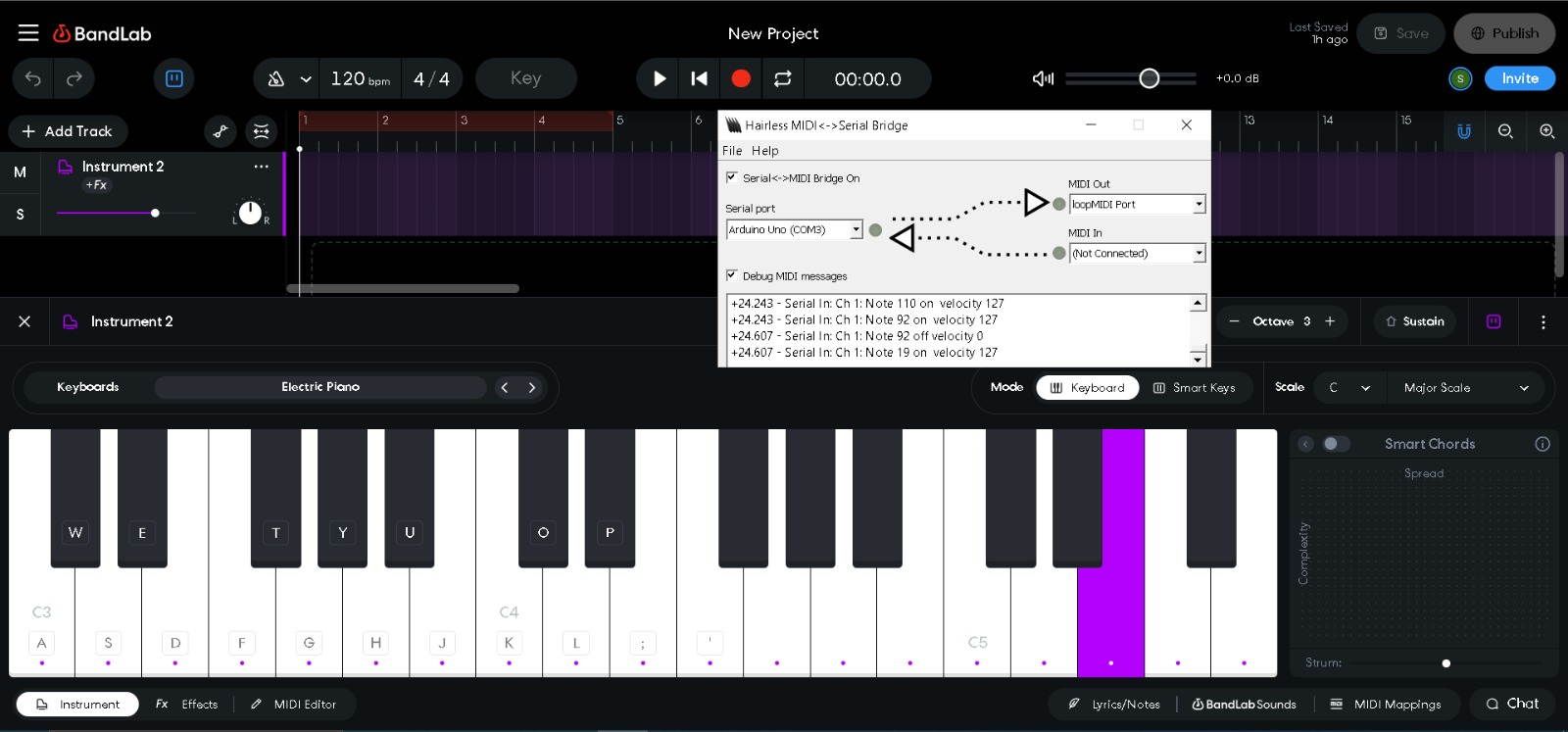Toggle the track collapse view icon
This screenshot has height=732, width=1568.
(261, 131)
